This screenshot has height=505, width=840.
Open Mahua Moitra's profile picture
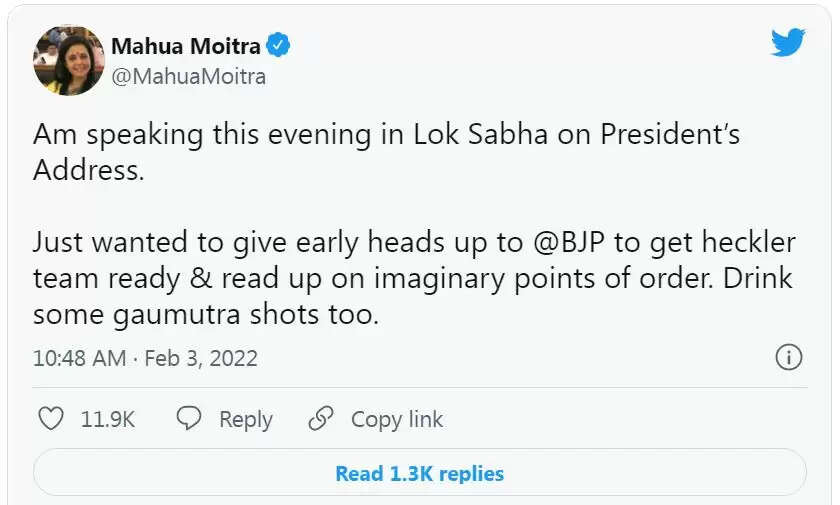[69, 61]
